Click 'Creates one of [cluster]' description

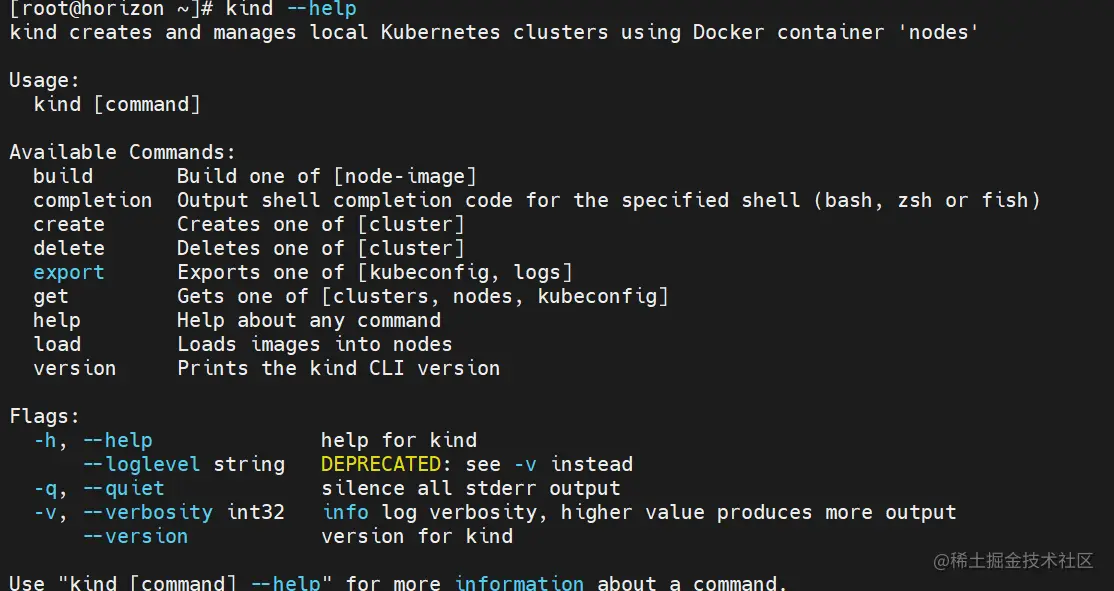pos(320,224)
